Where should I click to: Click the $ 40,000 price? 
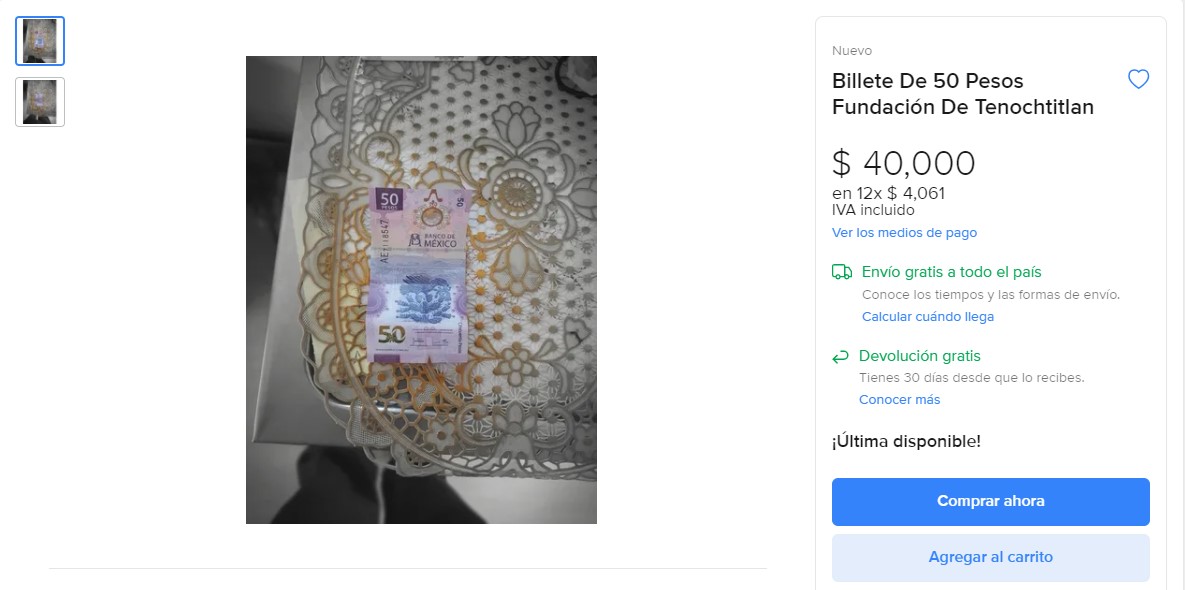pos(904,163)
